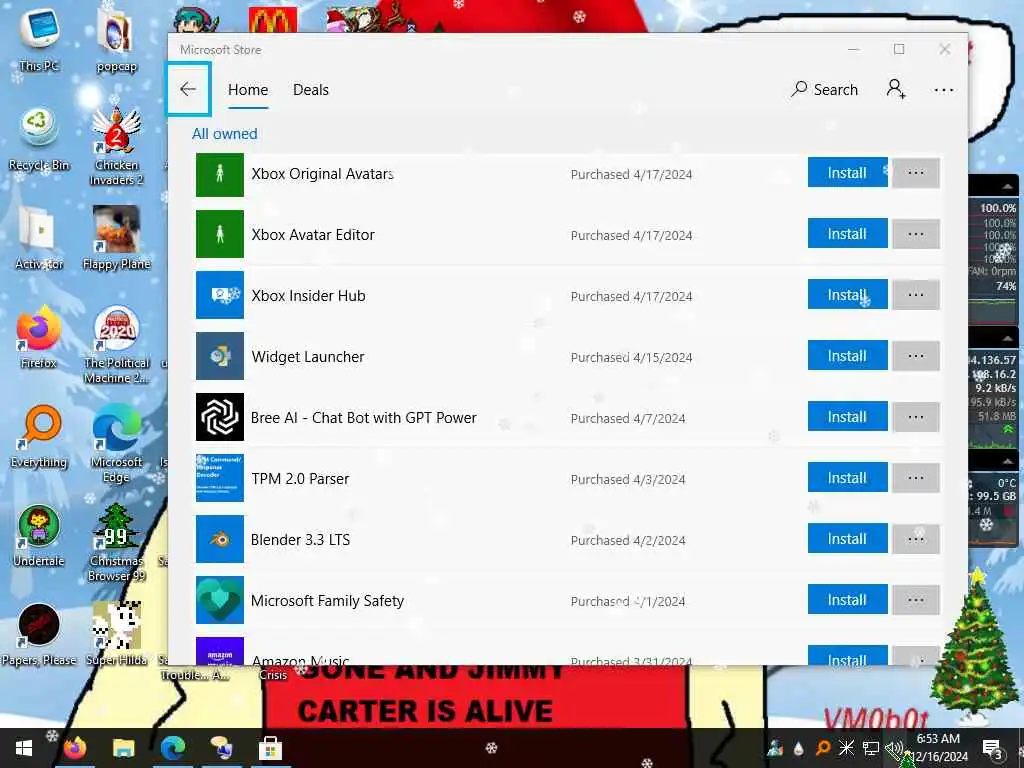The height and width of the screenshot is (768, 1024).
Task: Open more options for Widget Launcher
Action: tap(916, 356)
